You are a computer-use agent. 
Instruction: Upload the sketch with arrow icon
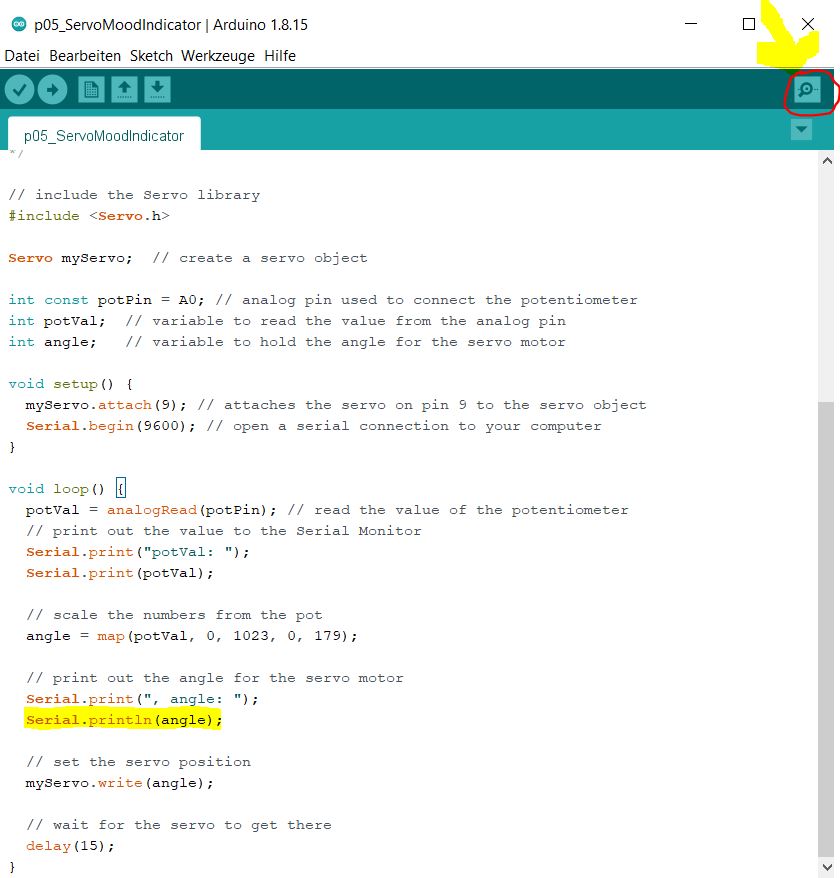coord(53,90)
